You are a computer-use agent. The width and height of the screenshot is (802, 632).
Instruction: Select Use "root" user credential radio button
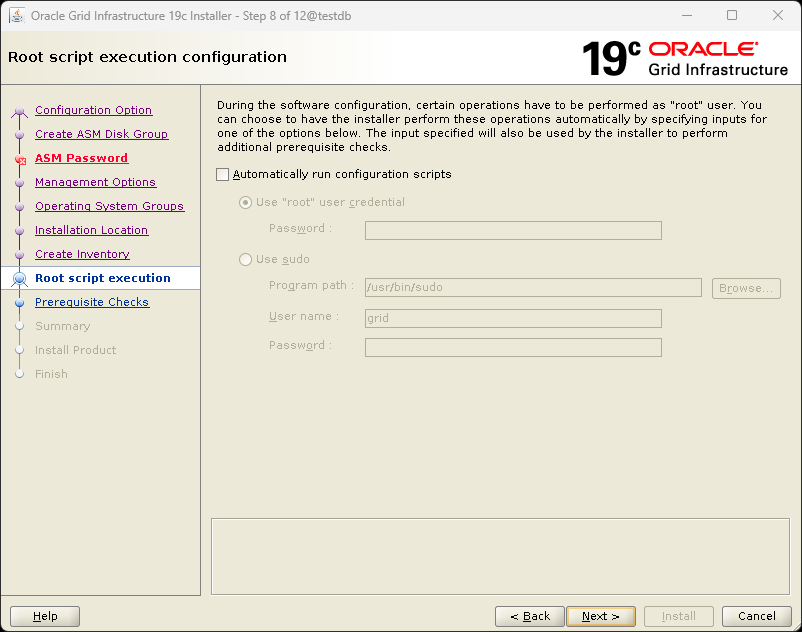click(246, 202)
